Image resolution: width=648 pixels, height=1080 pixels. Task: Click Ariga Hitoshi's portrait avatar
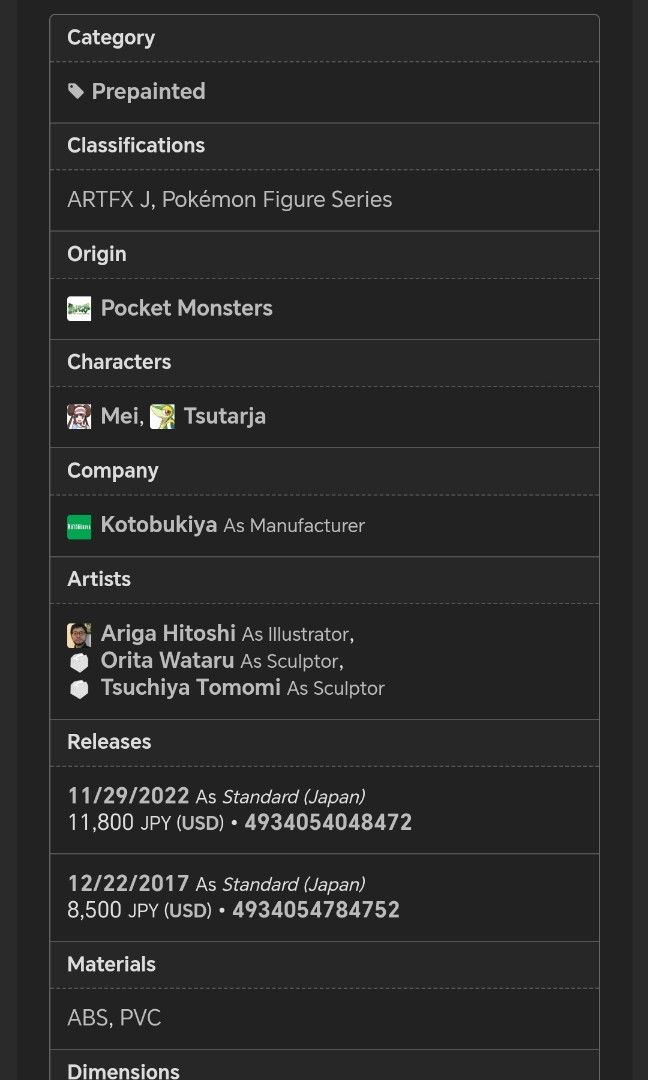pos(79,634)
